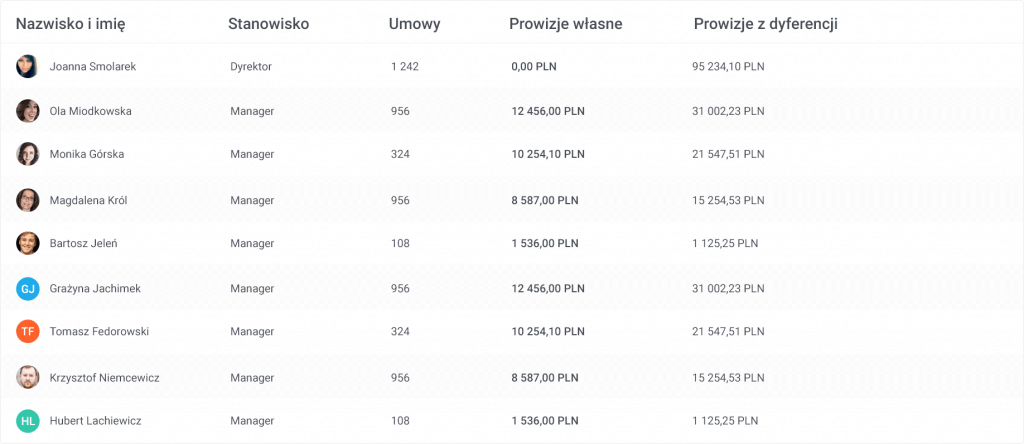
Task: Select Hubert Lachiewicz name in list
Action: [95, 421]
